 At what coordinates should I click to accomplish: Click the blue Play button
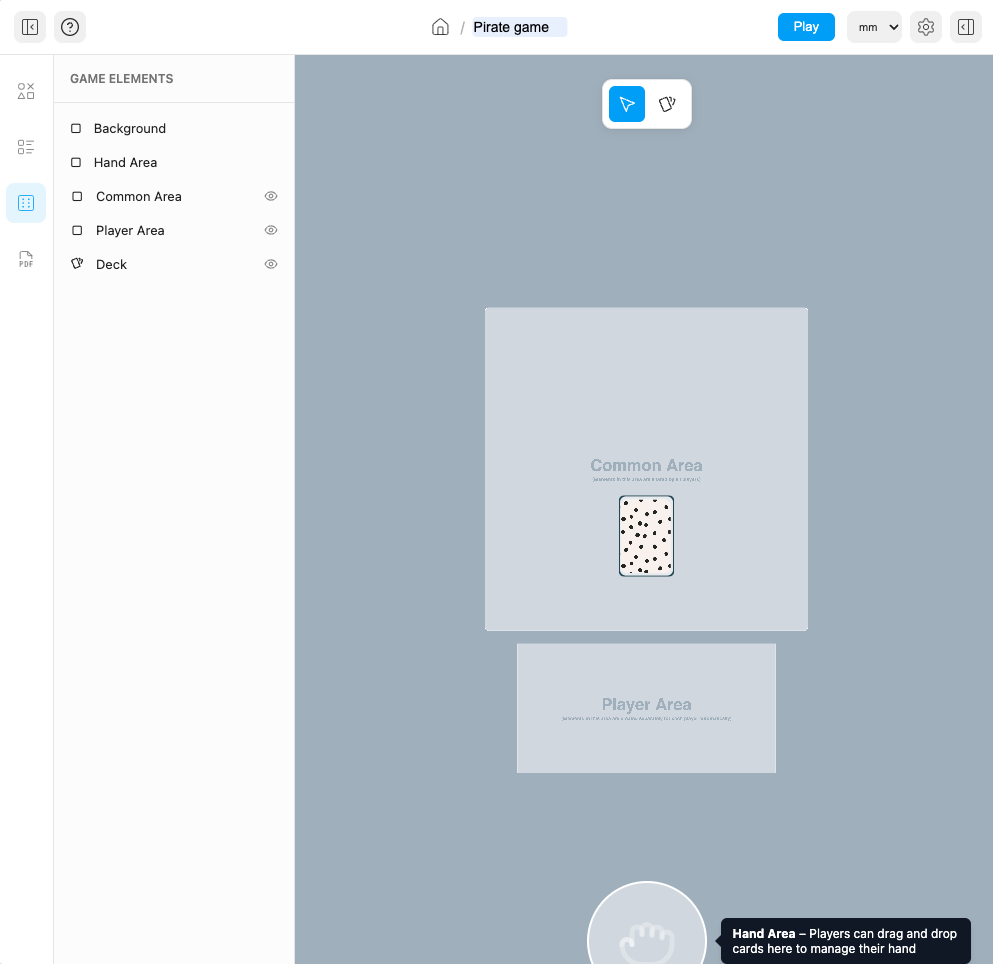[x=806, y=27]
